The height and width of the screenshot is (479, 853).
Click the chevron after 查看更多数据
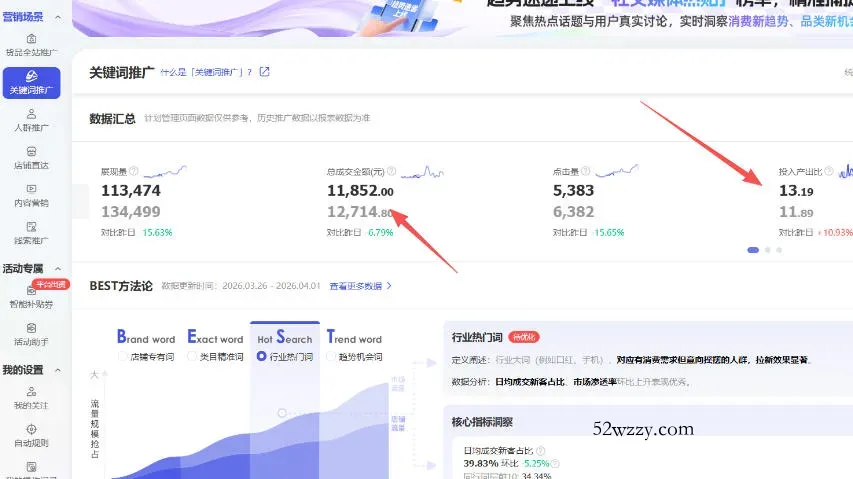tap(389, 286)
